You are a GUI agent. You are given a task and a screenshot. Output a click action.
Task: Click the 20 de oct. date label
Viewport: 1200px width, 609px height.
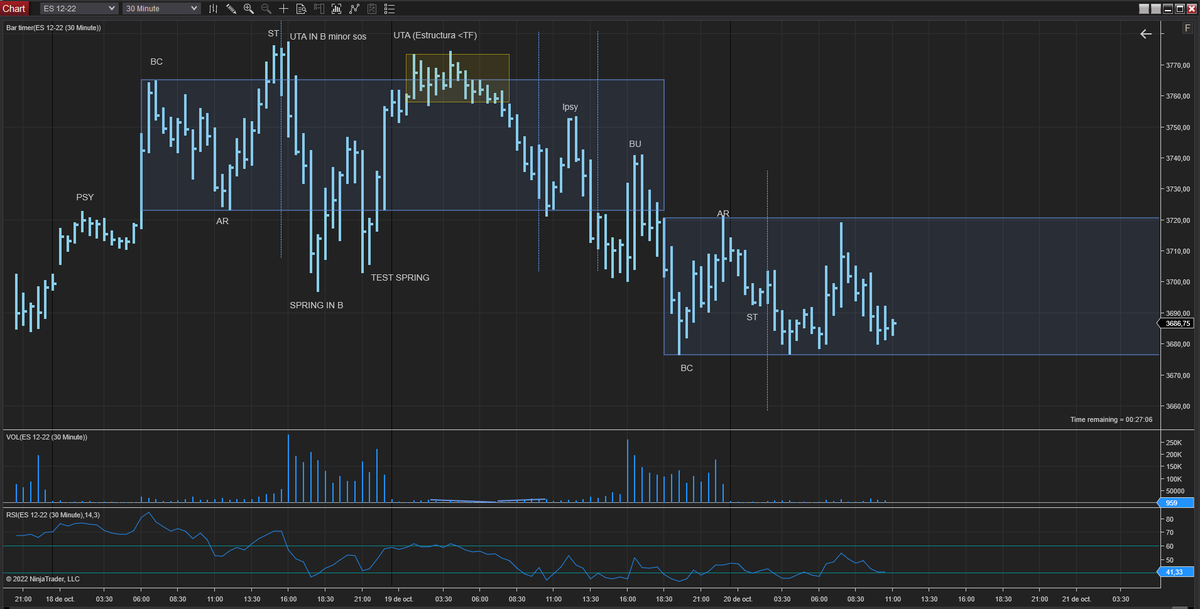click(737, 598)
